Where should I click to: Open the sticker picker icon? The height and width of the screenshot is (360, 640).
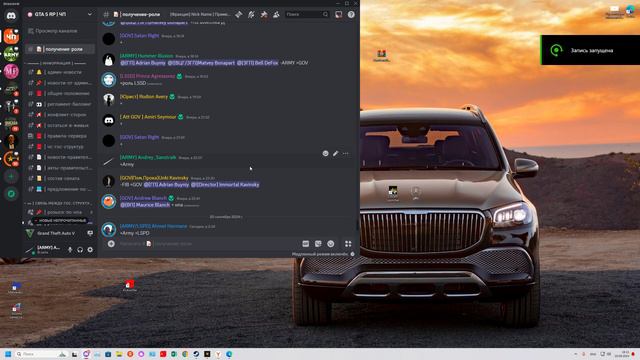[x=318, y=244]
